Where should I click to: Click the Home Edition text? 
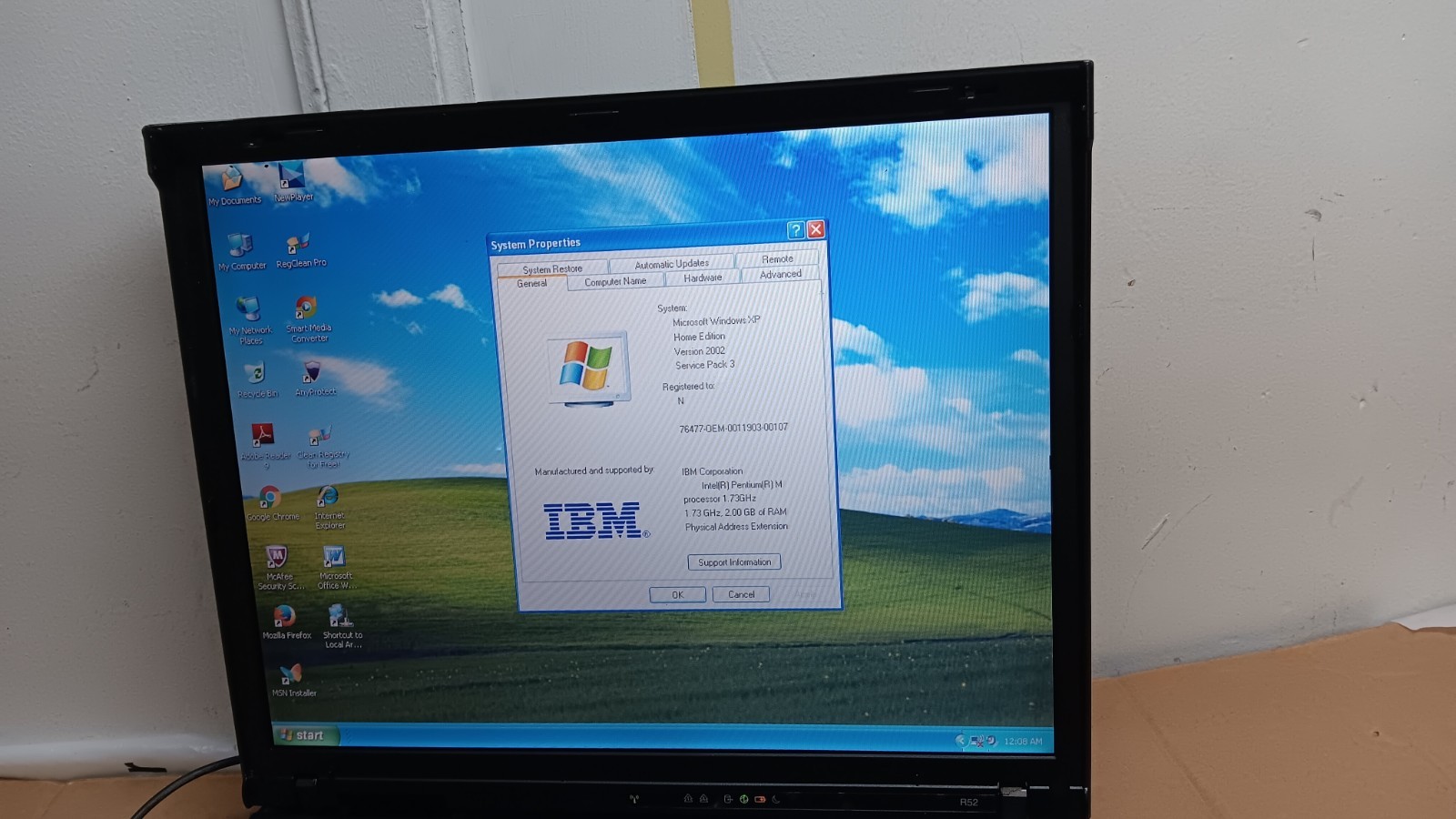click(699, 337)
